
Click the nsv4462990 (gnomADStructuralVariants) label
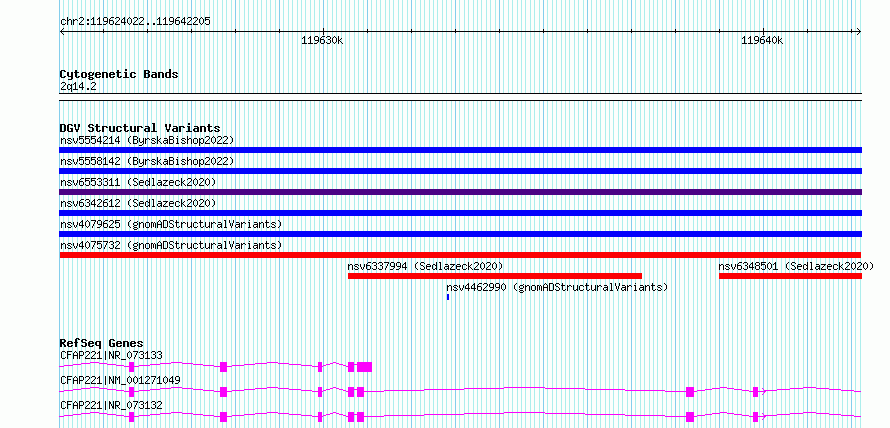coord(557,287)
